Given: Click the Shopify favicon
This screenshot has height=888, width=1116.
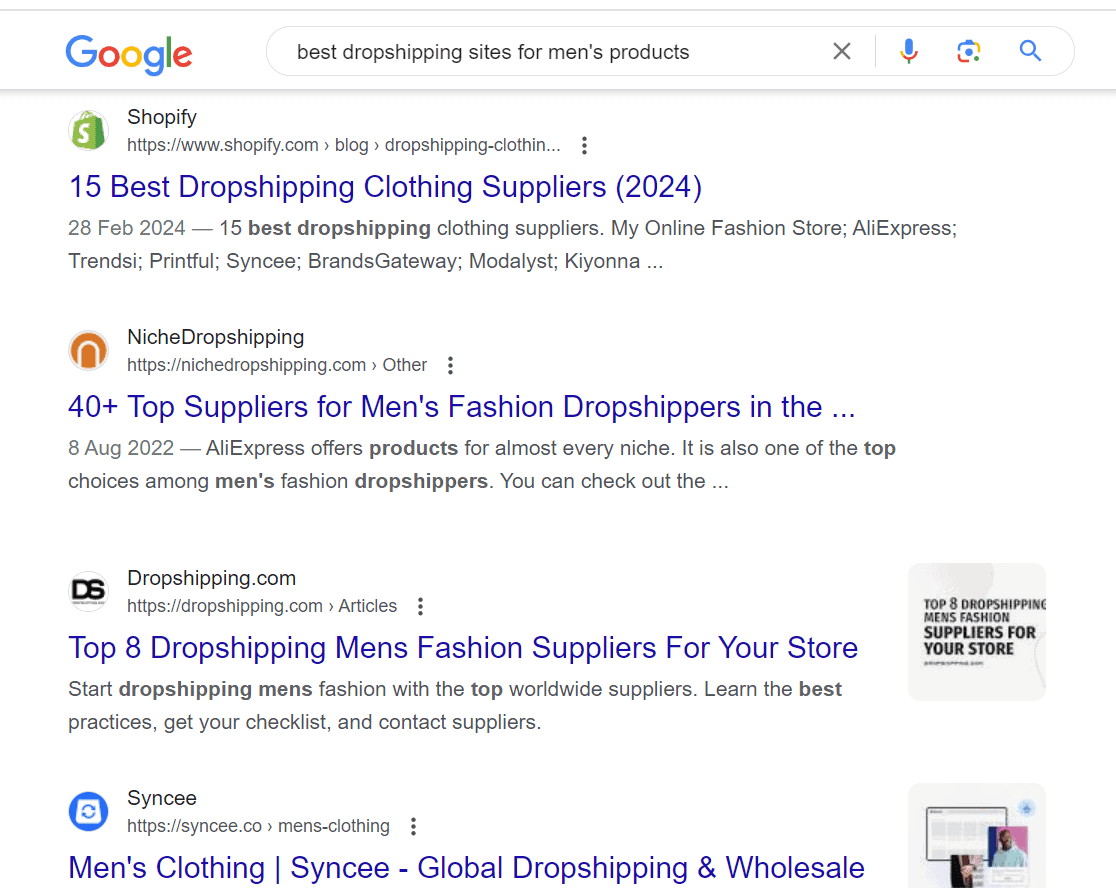Looking at the screenshot, I should 88,131.
